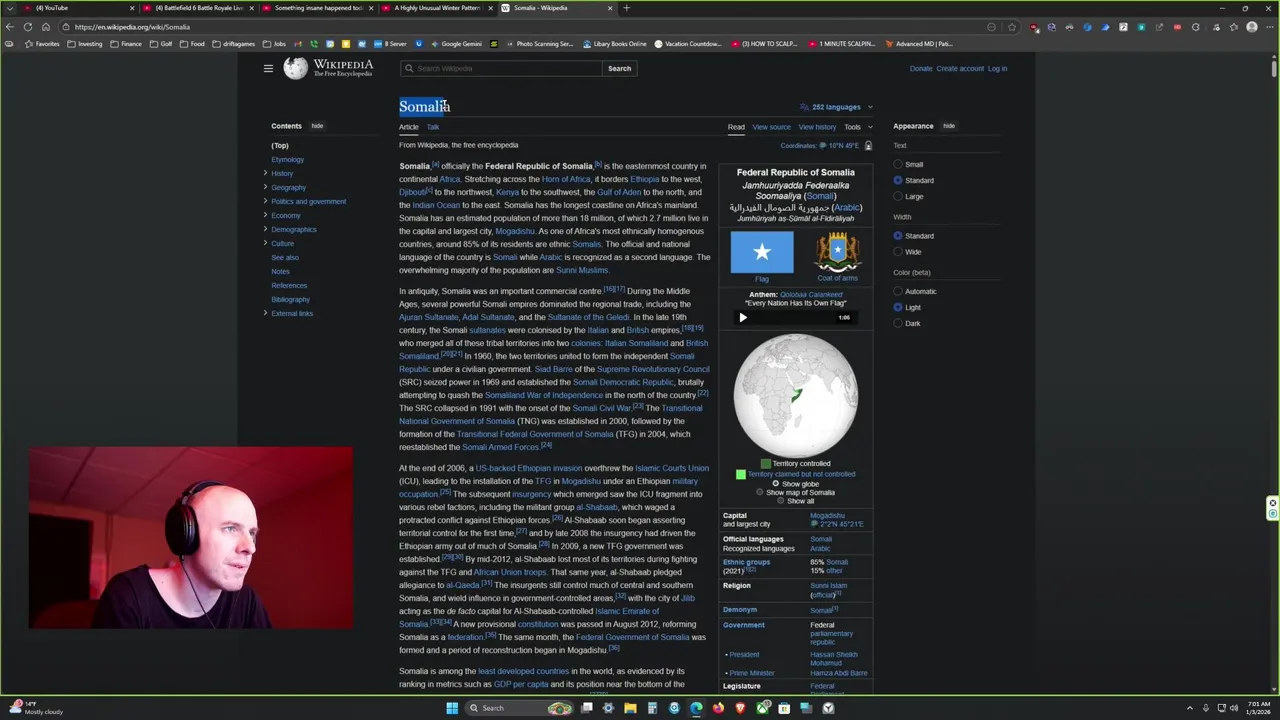Switch to A Highly Unusual Winter Pattern tab
Viewport: 1280px width, 720px height.
click(437, 8)
